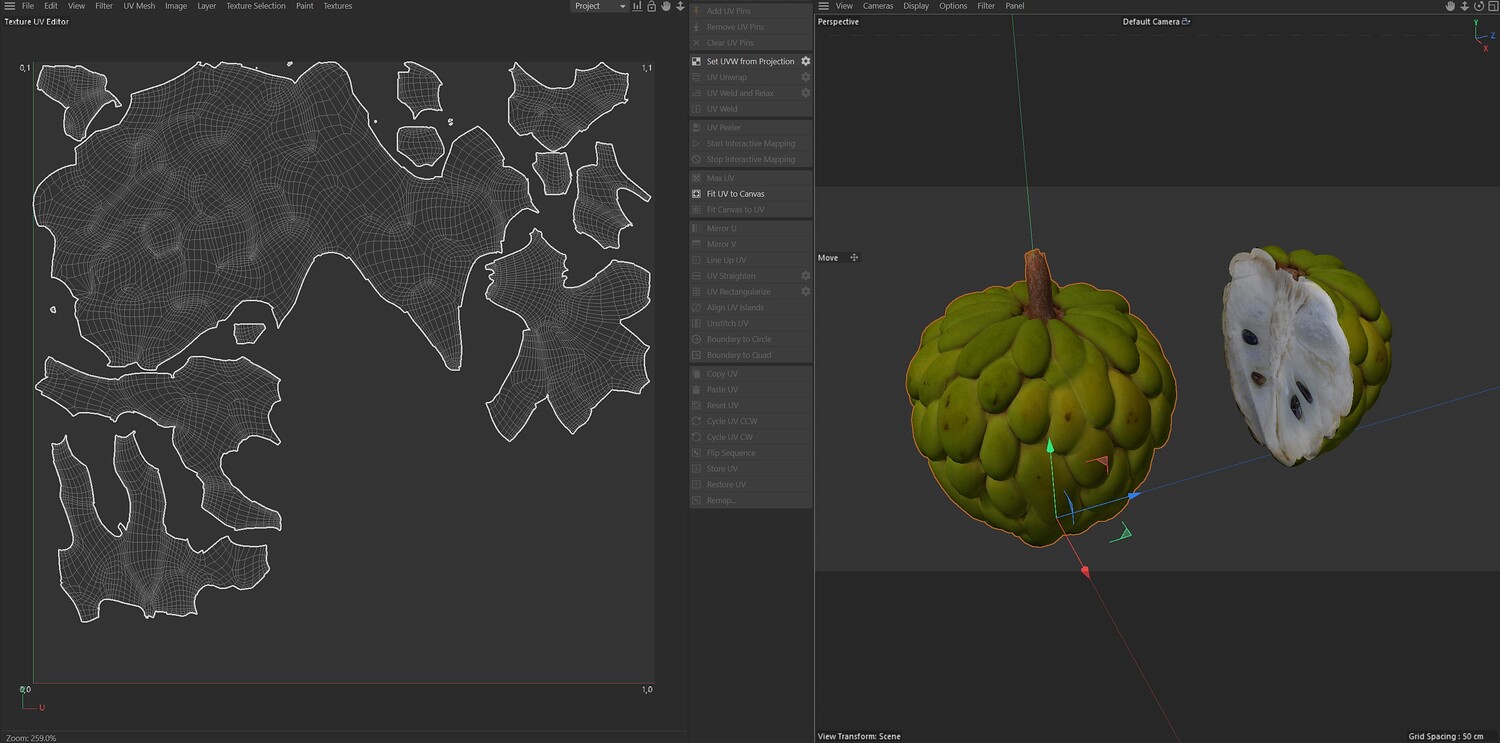Open the Filter menu in Texture UV Editor

click(104, 6)
